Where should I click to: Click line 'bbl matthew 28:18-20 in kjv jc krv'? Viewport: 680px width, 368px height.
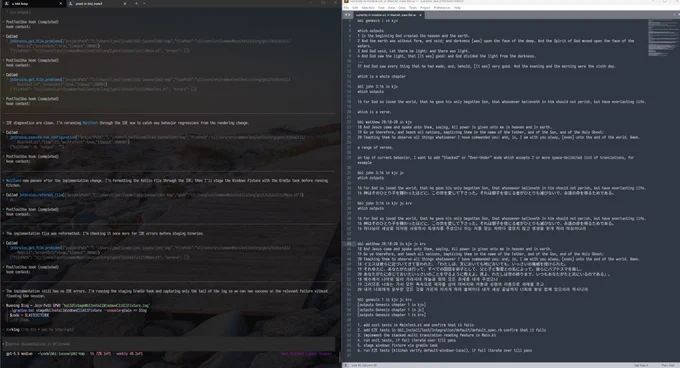coord(391,244)
